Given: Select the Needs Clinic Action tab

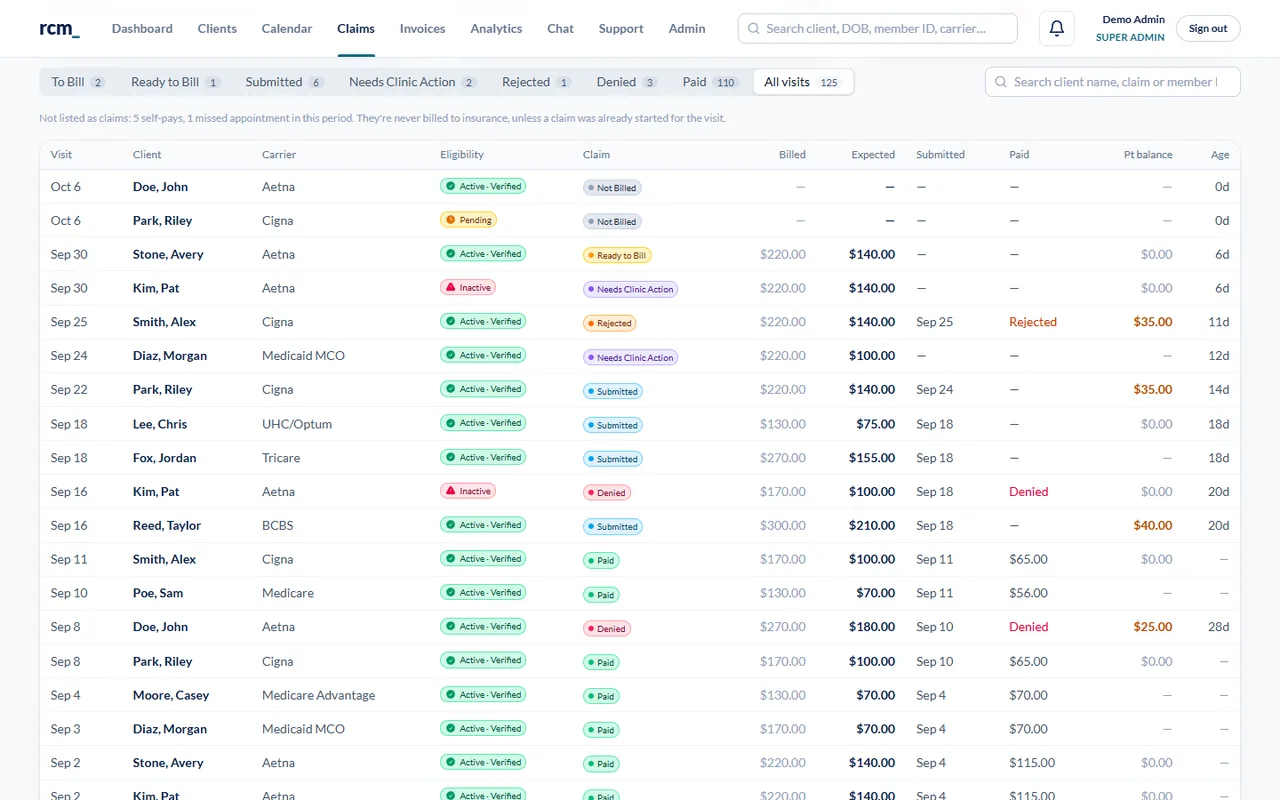Looking at the screenshot, I should tap(412, 82).
